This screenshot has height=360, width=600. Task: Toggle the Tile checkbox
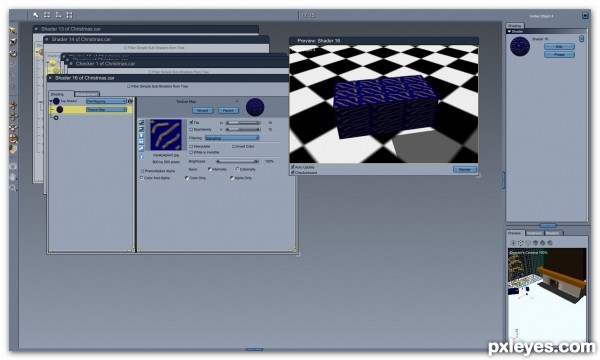pyautogui.click(x=191, y=122)
